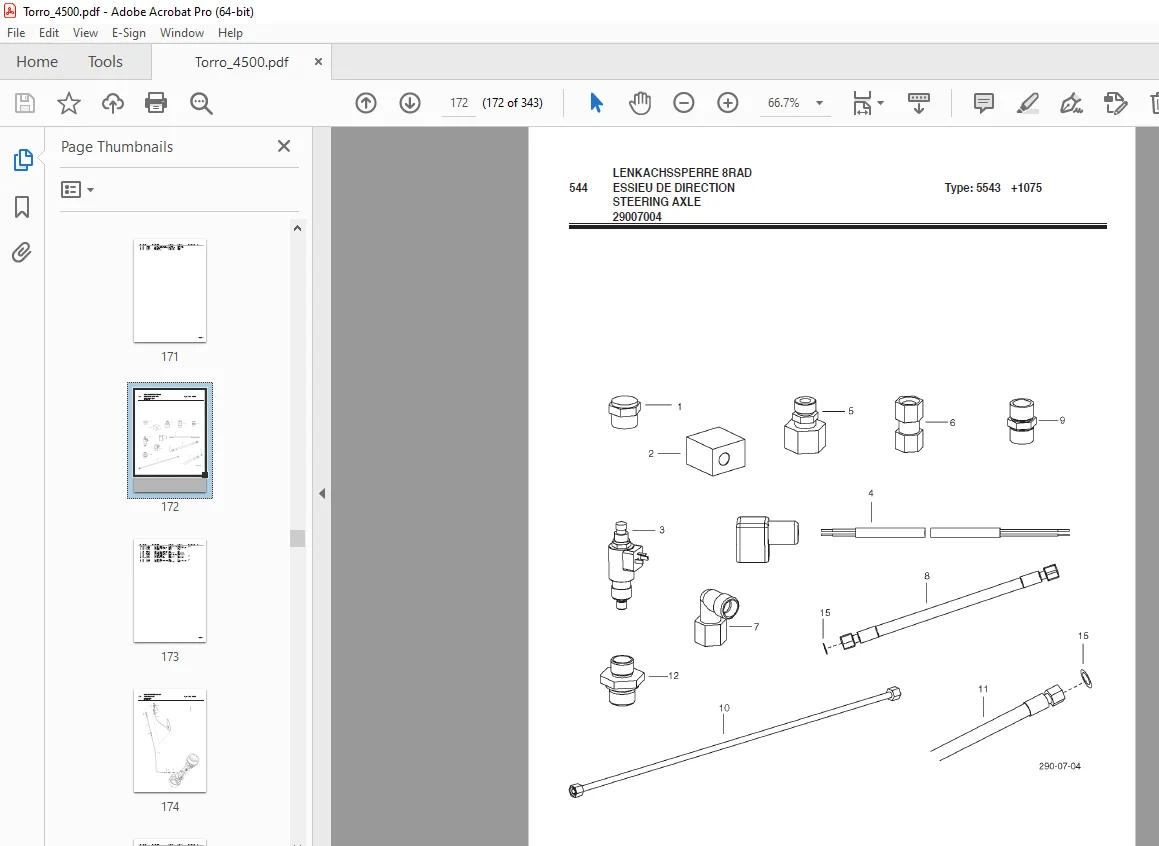Click the drawing number 290-07-04
Viewport: 1159px width, 846px height.
(1059, 766)
